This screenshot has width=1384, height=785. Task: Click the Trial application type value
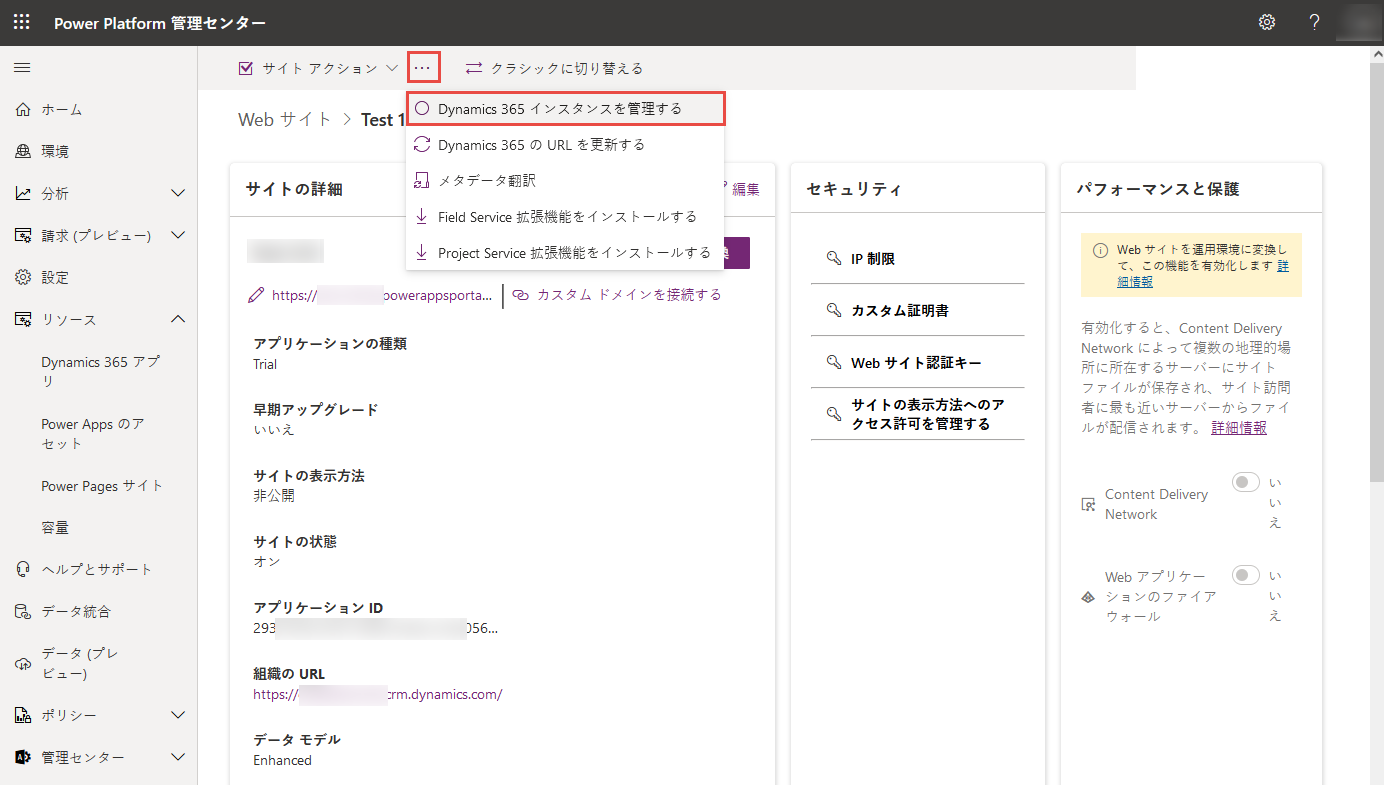click(x=265, y=364)
